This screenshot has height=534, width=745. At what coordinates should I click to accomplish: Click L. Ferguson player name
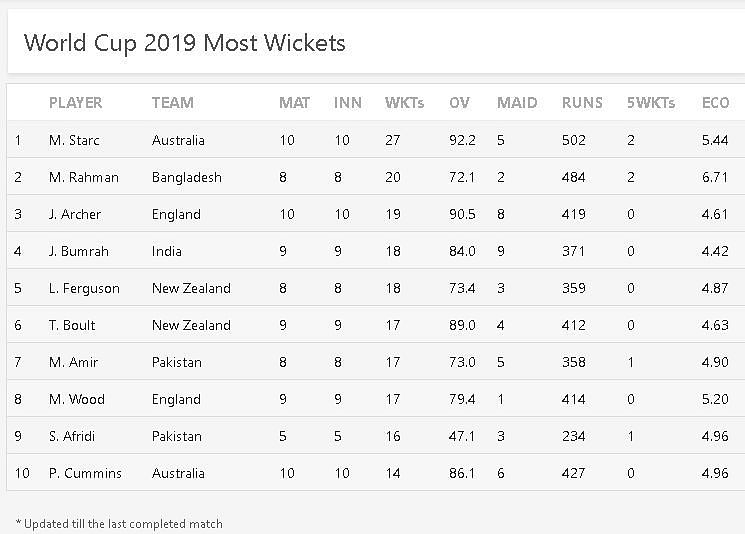pyautogui.click(x=84, y=289)
